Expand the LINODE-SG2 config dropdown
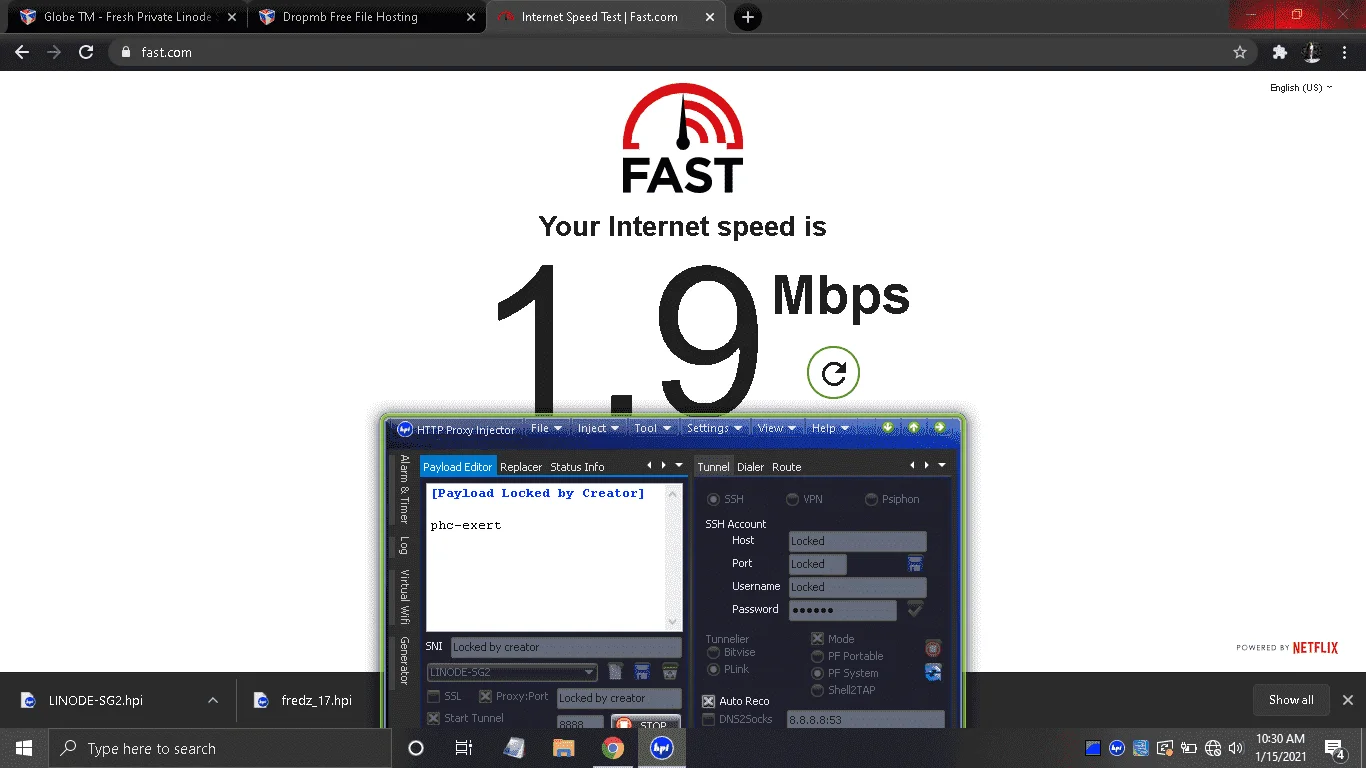The width and height of the screenshot is (1366, 768). point(590,673)
